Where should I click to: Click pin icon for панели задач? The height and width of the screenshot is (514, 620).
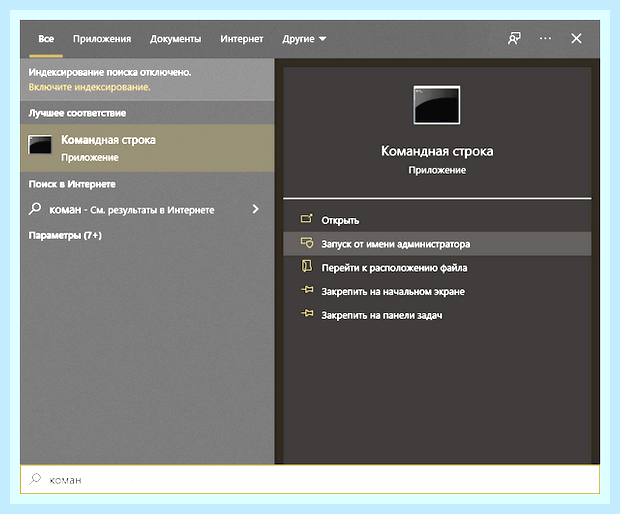tap(307, 314)
